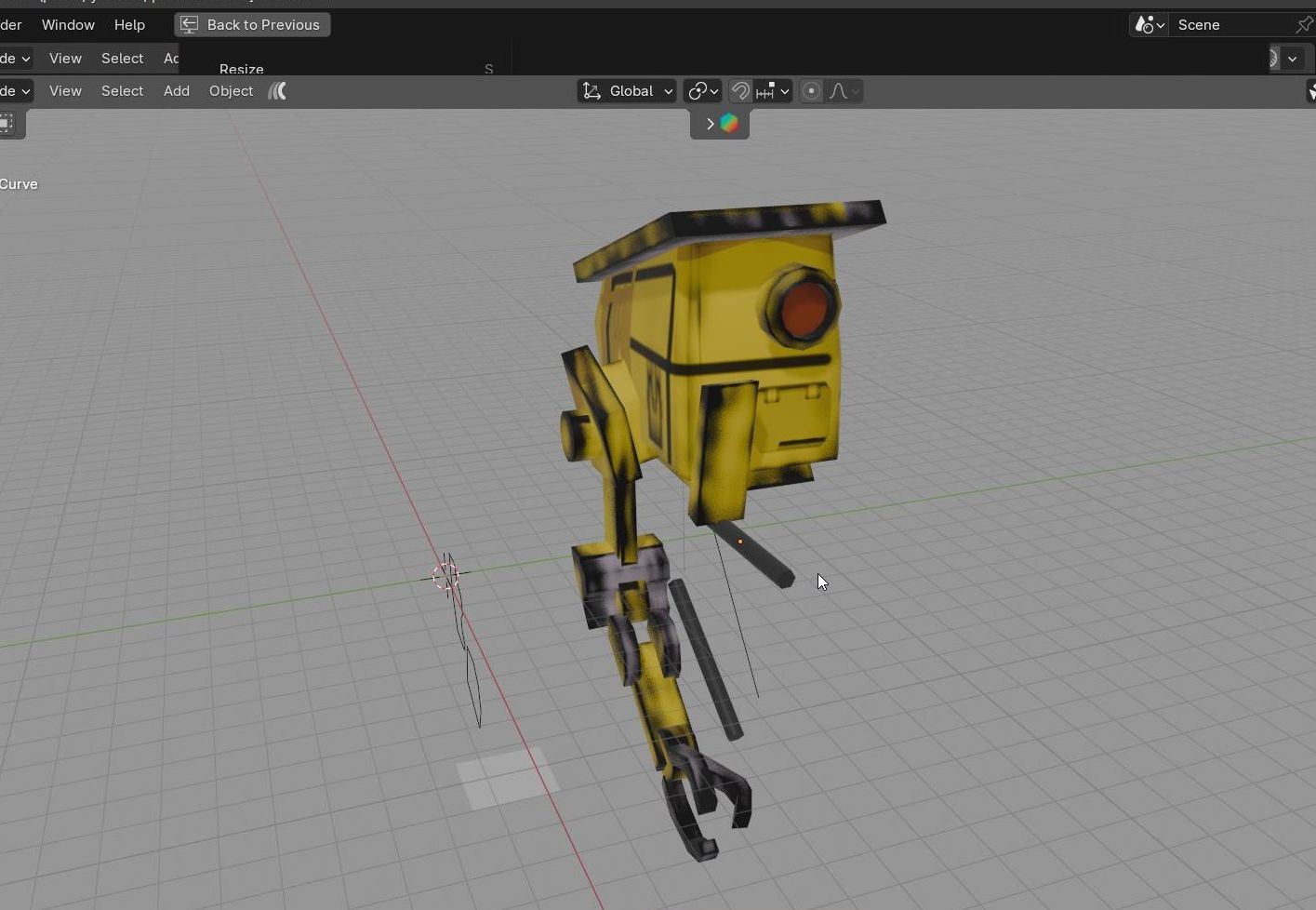Click the Back to Previous button
This screenshot has width=1316, height=910.
pos(252,25)
